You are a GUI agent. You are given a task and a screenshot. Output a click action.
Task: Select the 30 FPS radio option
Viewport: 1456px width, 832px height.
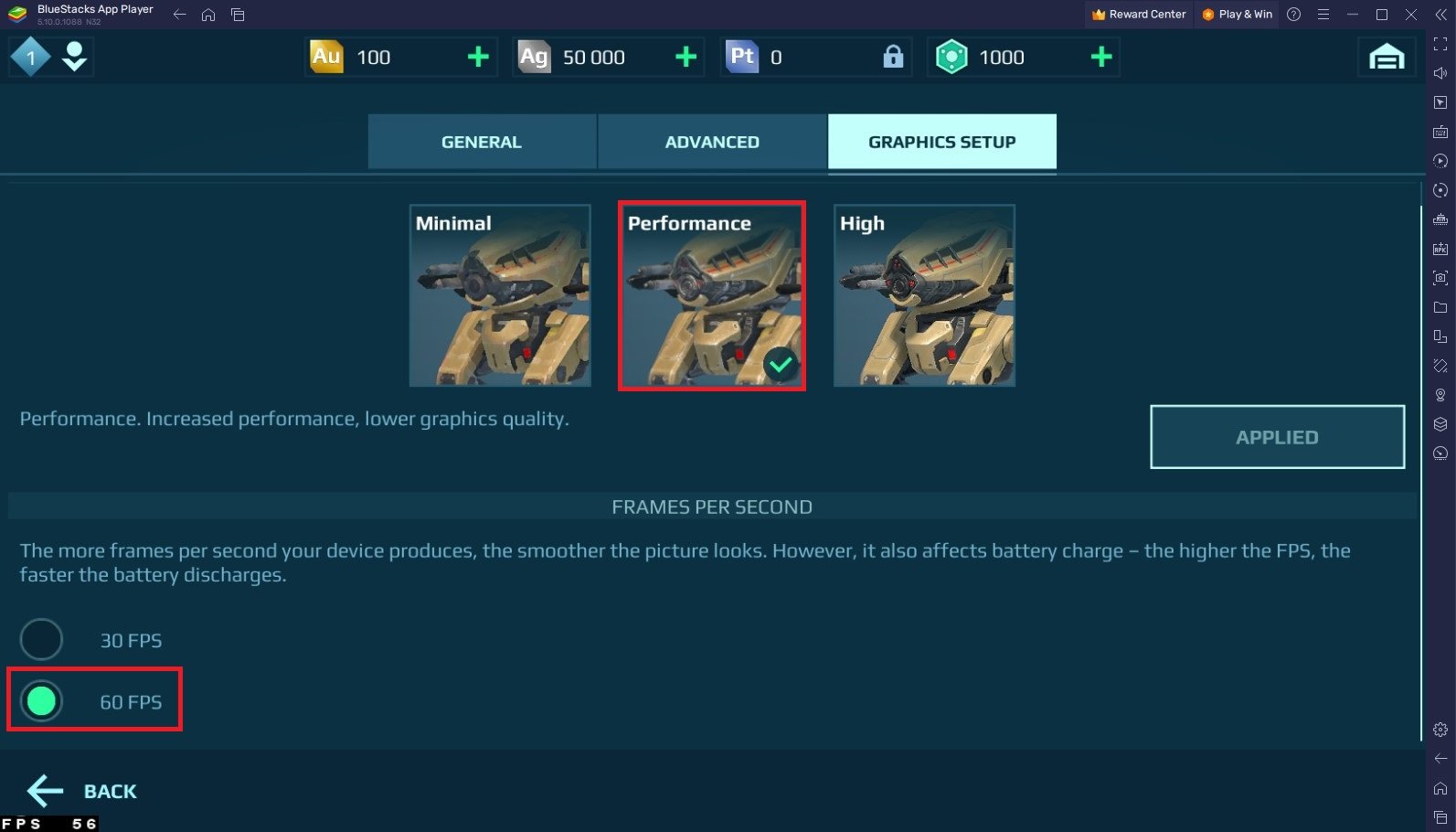(41, 640)
